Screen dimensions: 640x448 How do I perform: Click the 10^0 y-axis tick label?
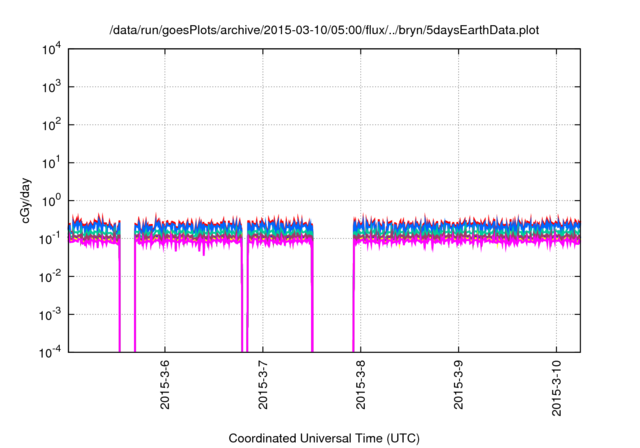click(51, 201)
